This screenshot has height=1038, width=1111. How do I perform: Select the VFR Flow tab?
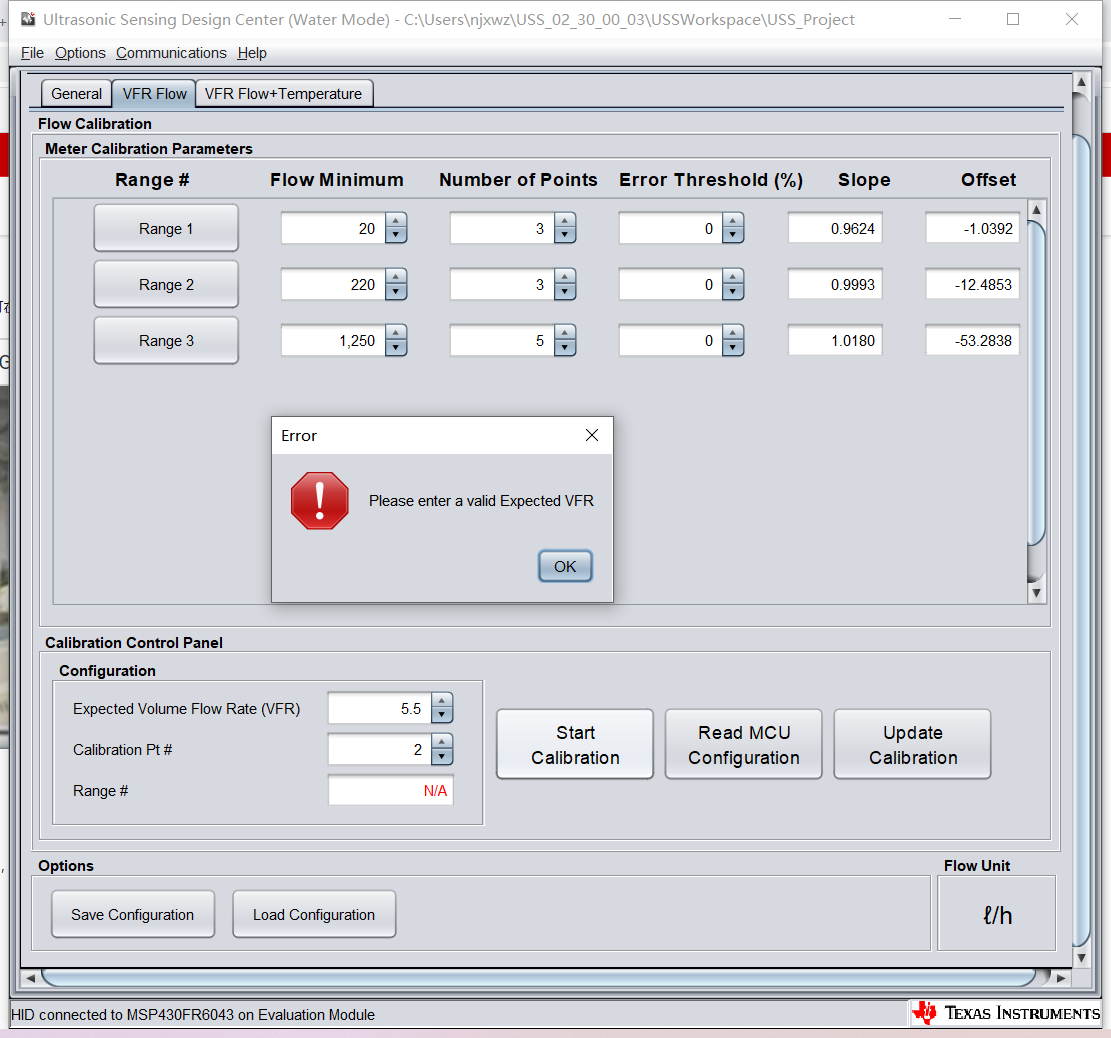pos(154,94)
